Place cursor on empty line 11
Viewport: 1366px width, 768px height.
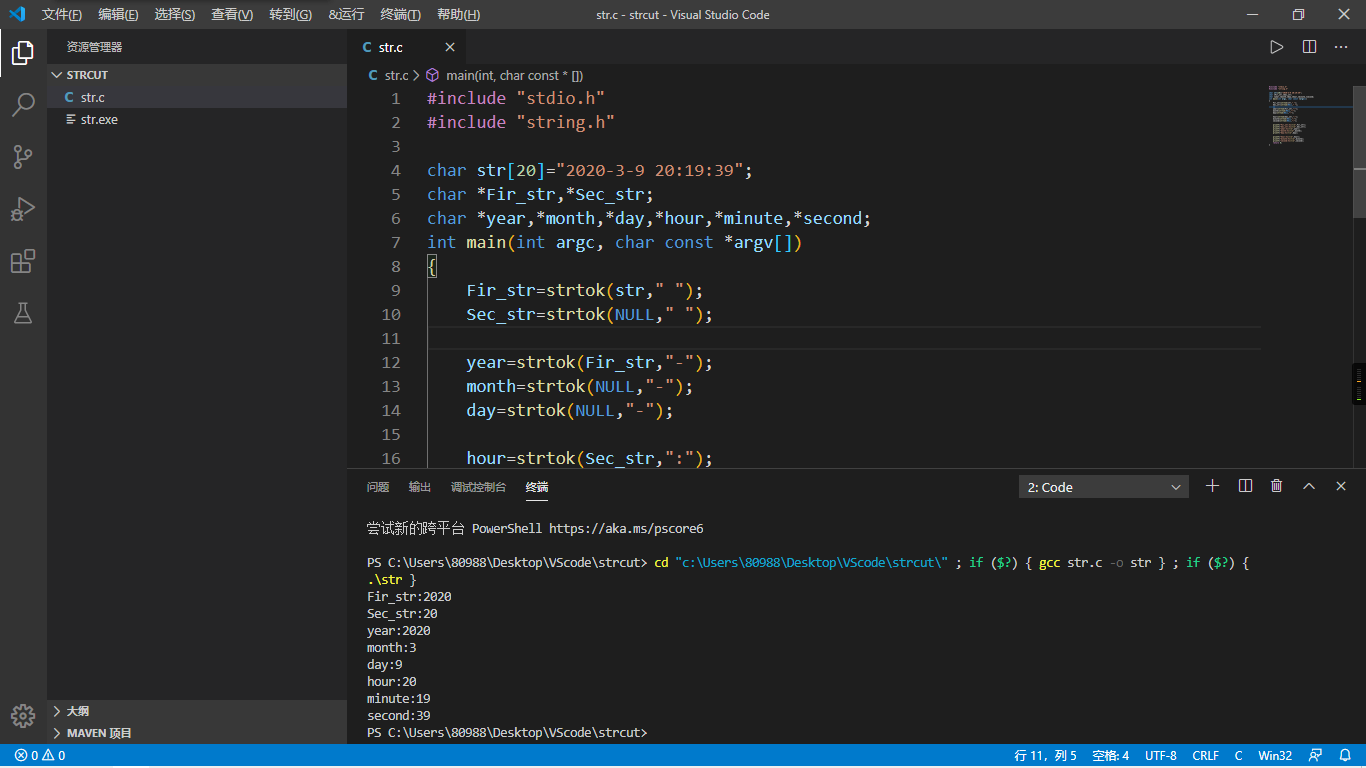pyautogui.click(x=844, y=338)
